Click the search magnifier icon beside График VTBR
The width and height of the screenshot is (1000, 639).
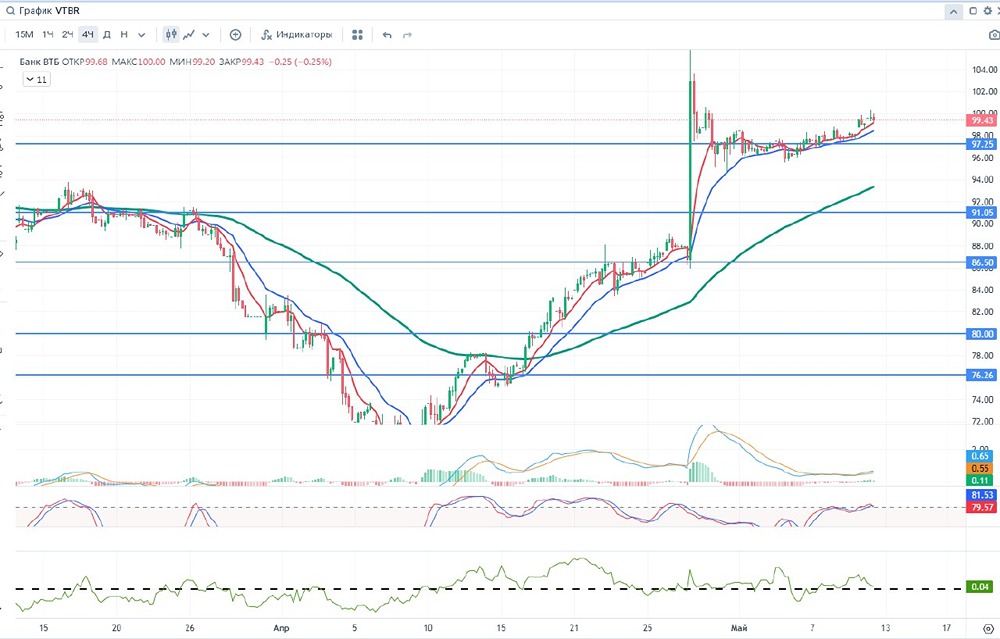click(10, 11)
